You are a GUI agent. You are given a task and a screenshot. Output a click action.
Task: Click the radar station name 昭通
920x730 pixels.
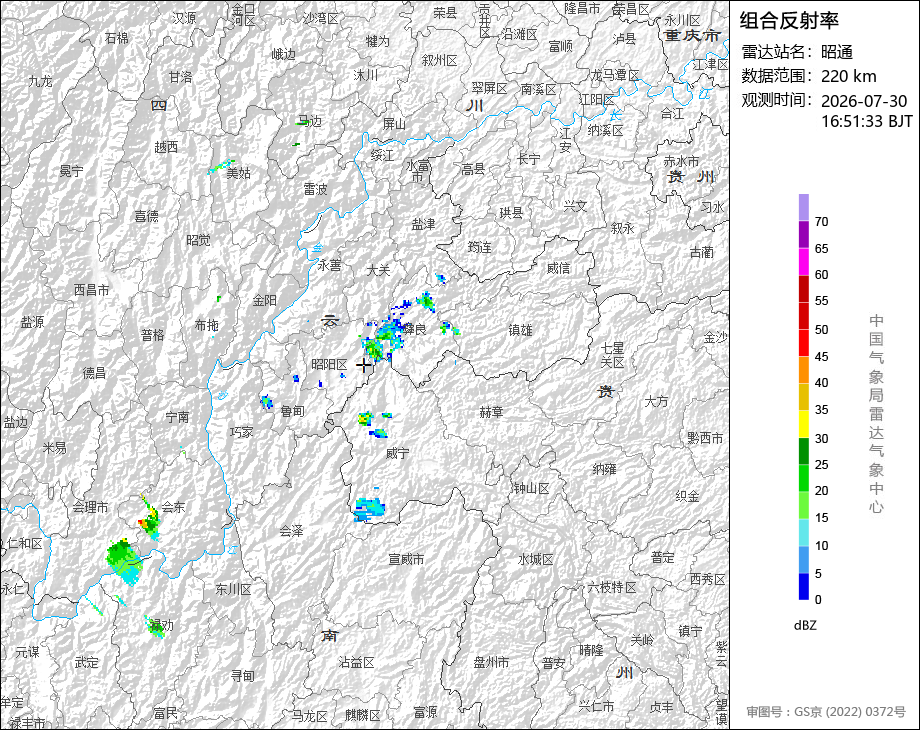pyautogui.click(x=837, y=52)
